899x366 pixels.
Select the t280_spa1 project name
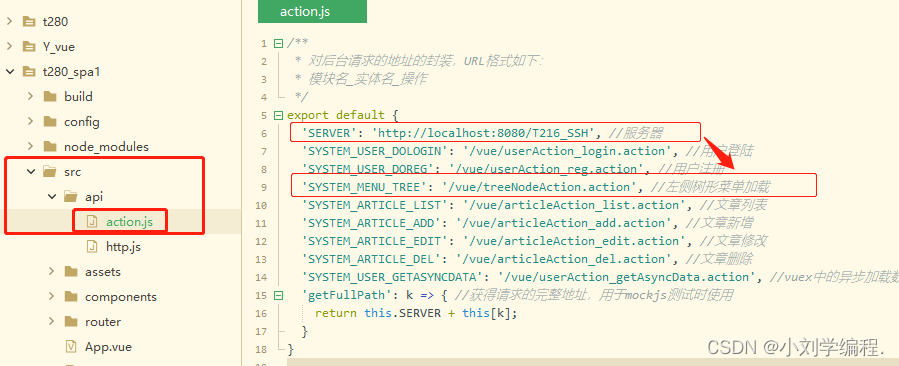[72, 72]
